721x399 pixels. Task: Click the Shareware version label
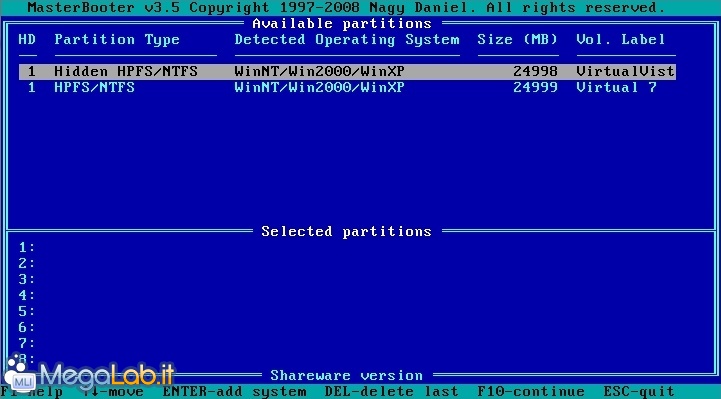(x=347, y=376)
